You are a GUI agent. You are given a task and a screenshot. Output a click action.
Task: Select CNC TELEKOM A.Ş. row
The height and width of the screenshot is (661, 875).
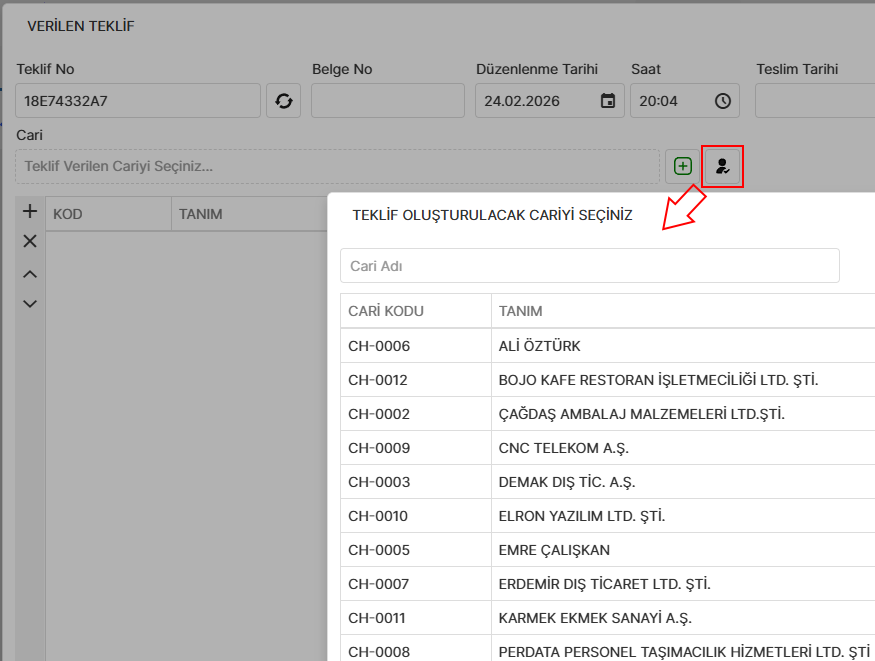(x=563, y=448)
